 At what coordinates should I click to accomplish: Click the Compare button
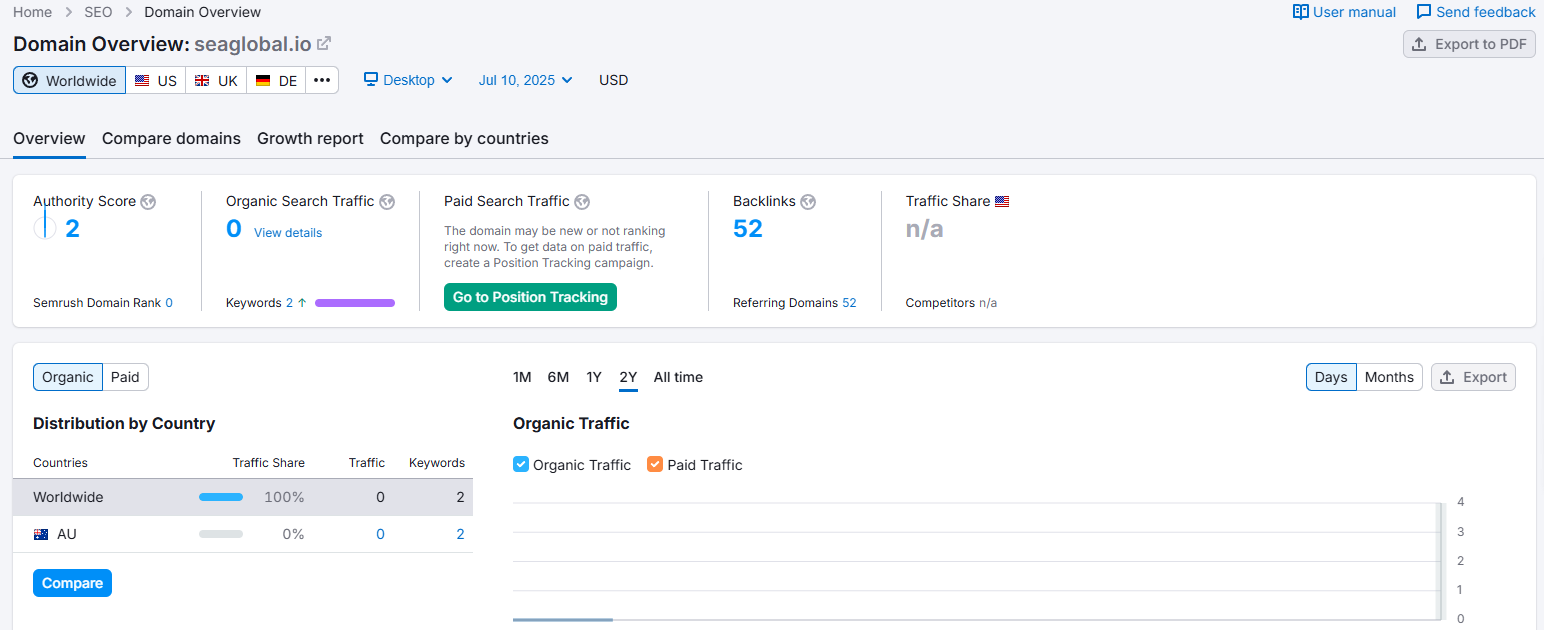point(72,583)
